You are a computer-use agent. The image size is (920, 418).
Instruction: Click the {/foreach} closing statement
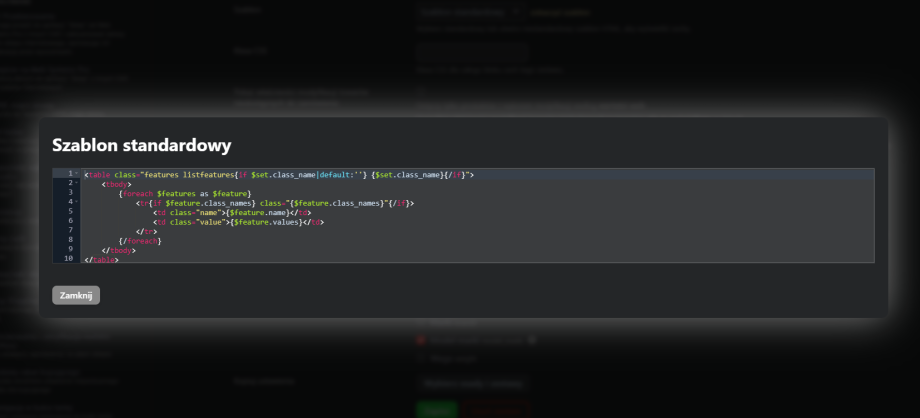(x=140, y=241)
